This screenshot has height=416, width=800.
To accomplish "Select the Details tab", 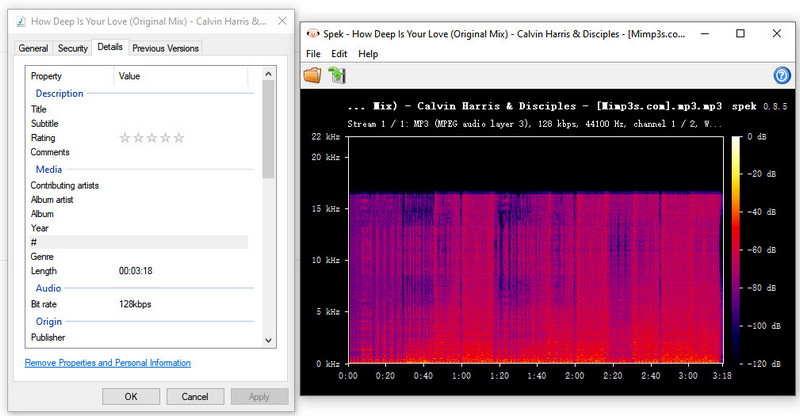I will pos(110,46).
